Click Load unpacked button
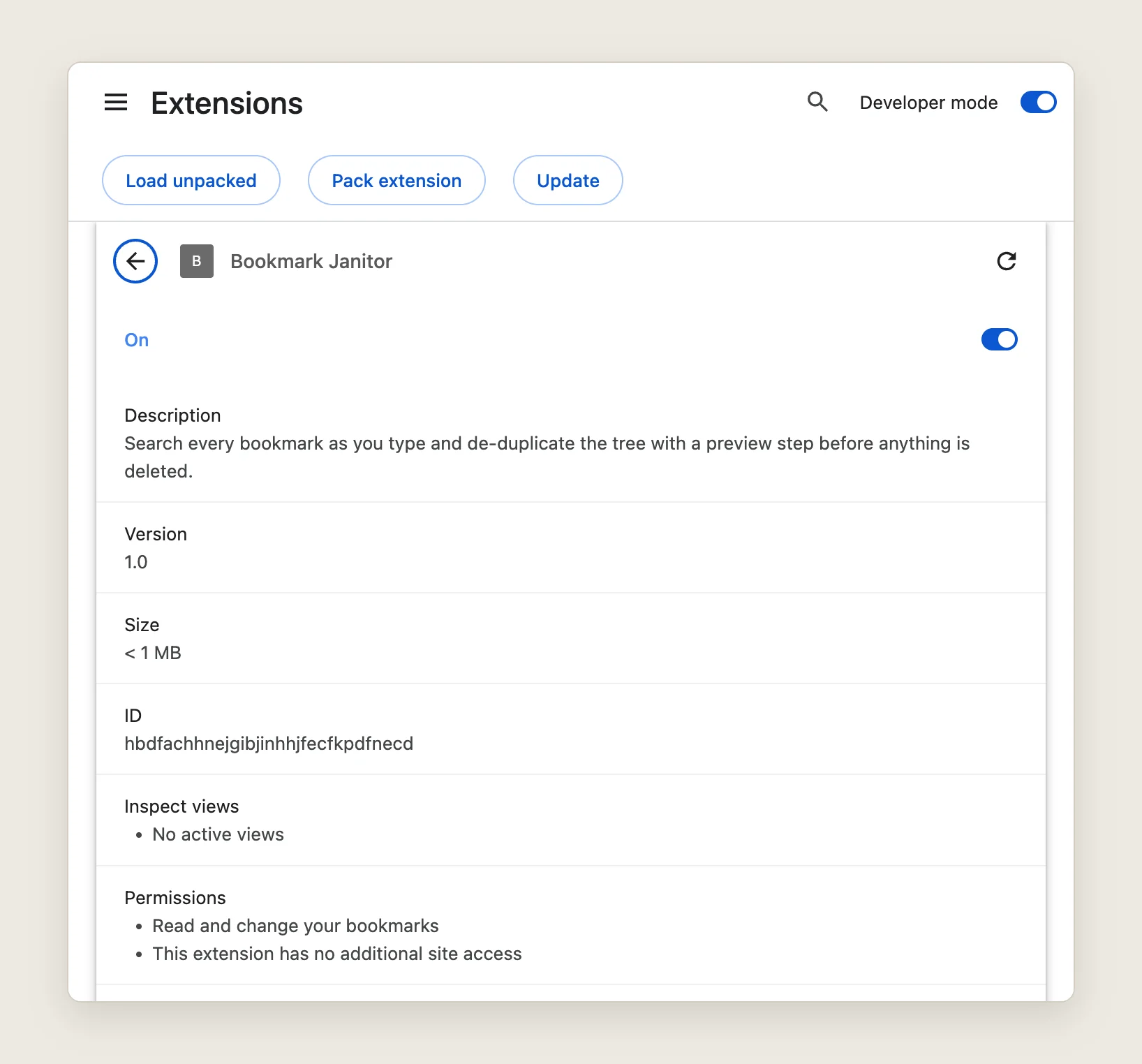The height and width of the screenshot is (1064, 1142). [191, 180]
